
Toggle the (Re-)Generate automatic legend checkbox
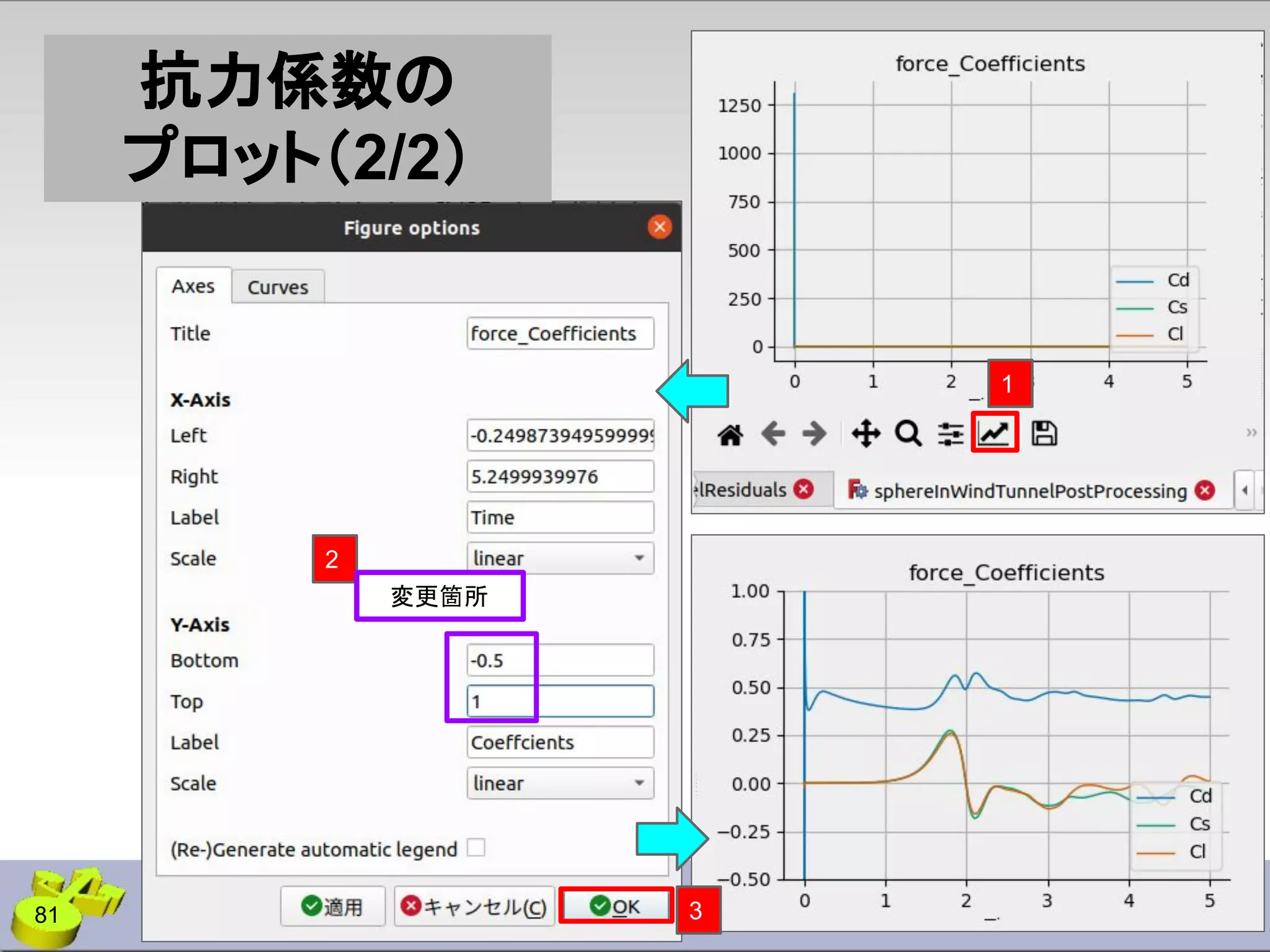(x=476, y=847)
